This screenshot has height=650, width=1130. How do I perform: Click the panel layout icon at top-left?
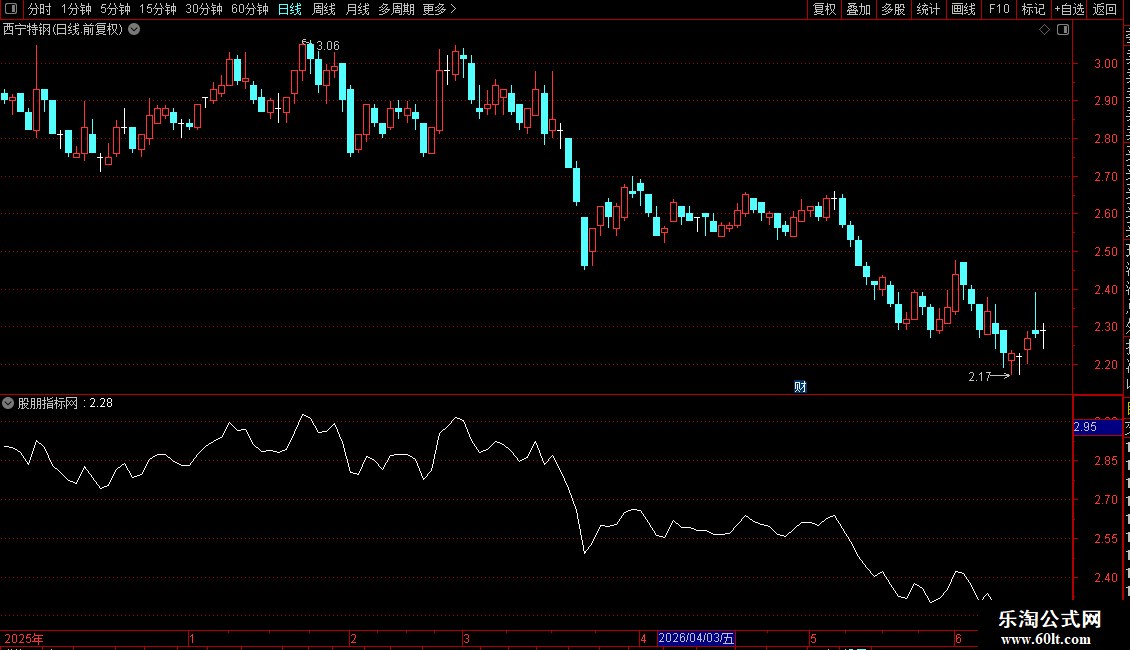11,9
